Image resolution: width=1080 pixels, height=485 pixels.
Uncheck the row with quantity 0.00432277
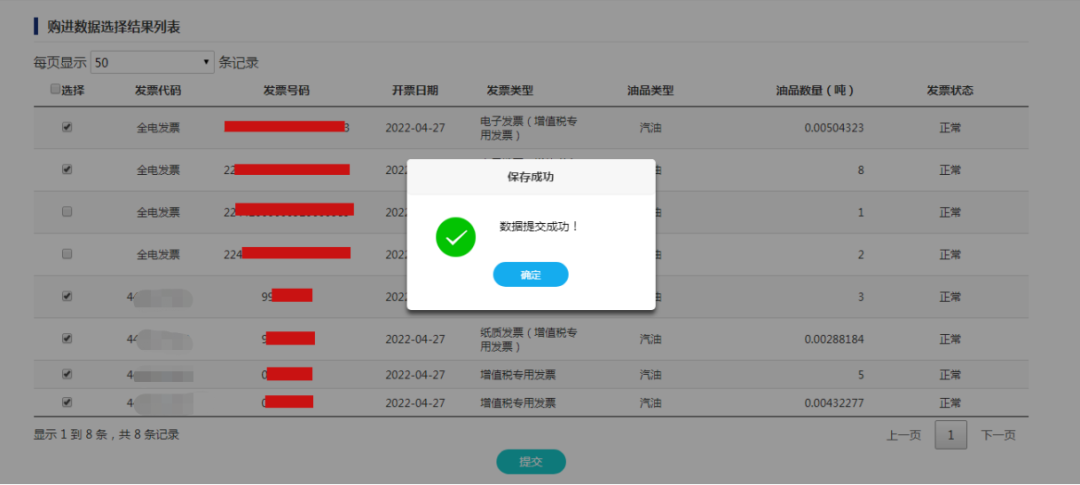(67, 402)
